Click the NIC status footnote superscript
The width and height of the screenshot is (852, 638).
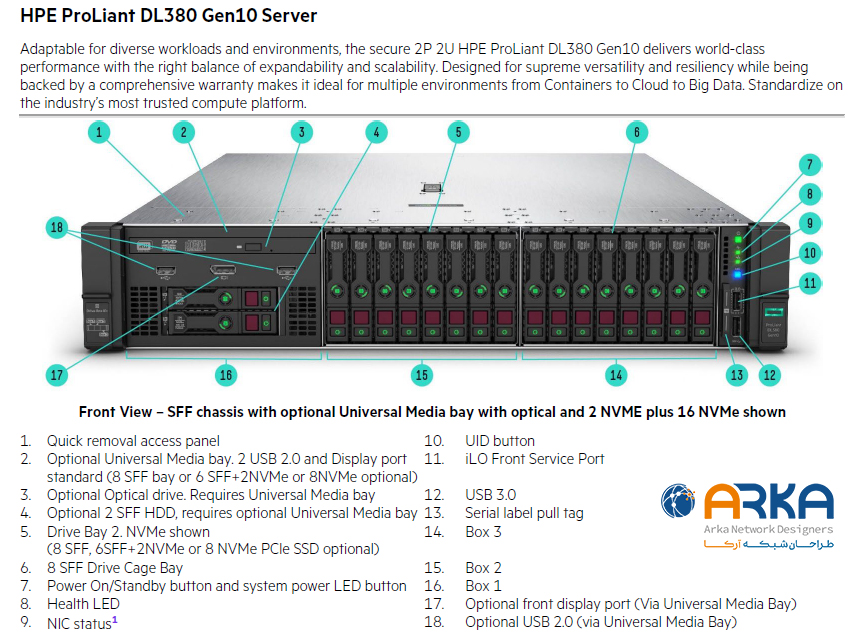click(x=115, y=619)
